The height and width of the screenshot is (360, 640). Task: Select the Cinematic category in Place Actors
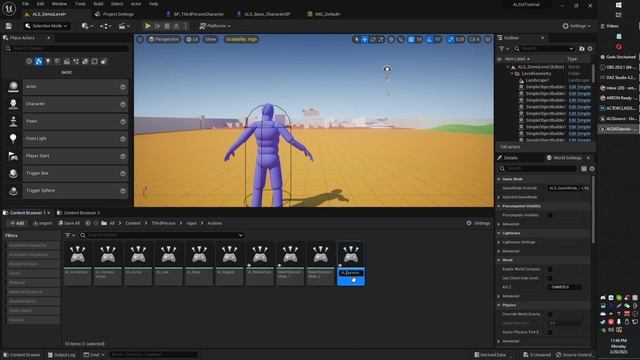[67, 61]
